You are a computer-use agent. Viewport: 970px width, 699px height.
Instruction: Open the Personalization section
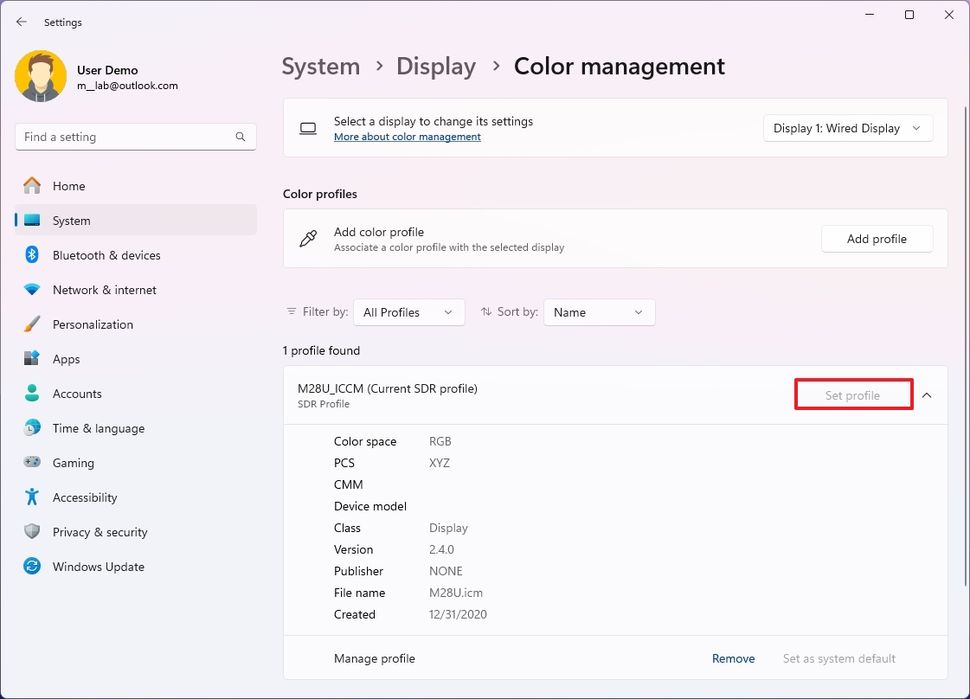(x=93, y=324)
